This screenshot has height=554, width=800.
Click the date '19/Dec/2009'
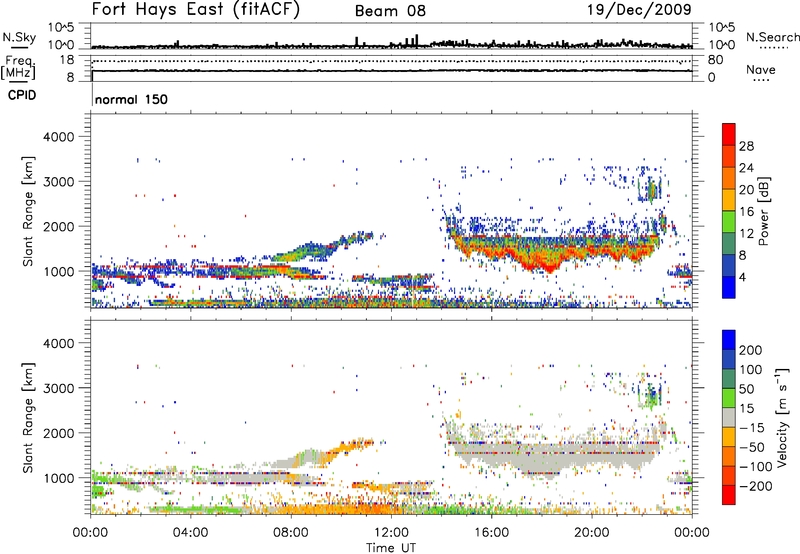tap(639, 9)
